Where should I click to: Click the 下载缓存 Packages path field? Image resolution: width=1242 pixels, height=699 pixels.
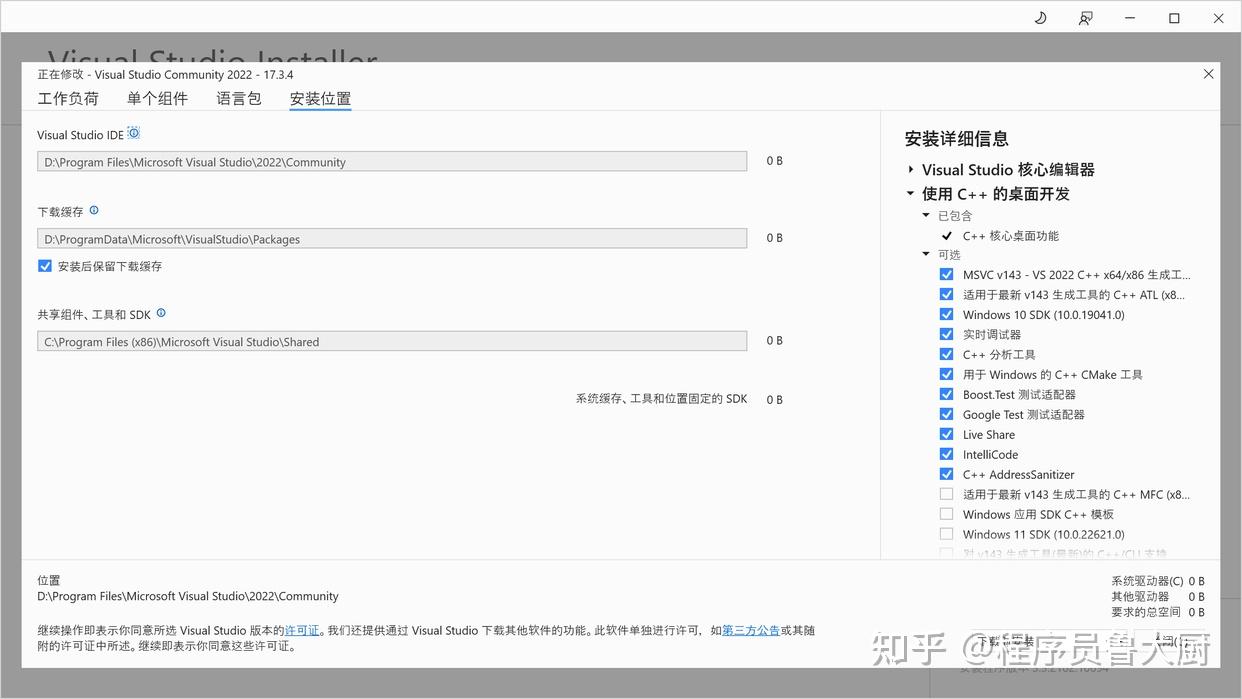click(x=392, y=239)
